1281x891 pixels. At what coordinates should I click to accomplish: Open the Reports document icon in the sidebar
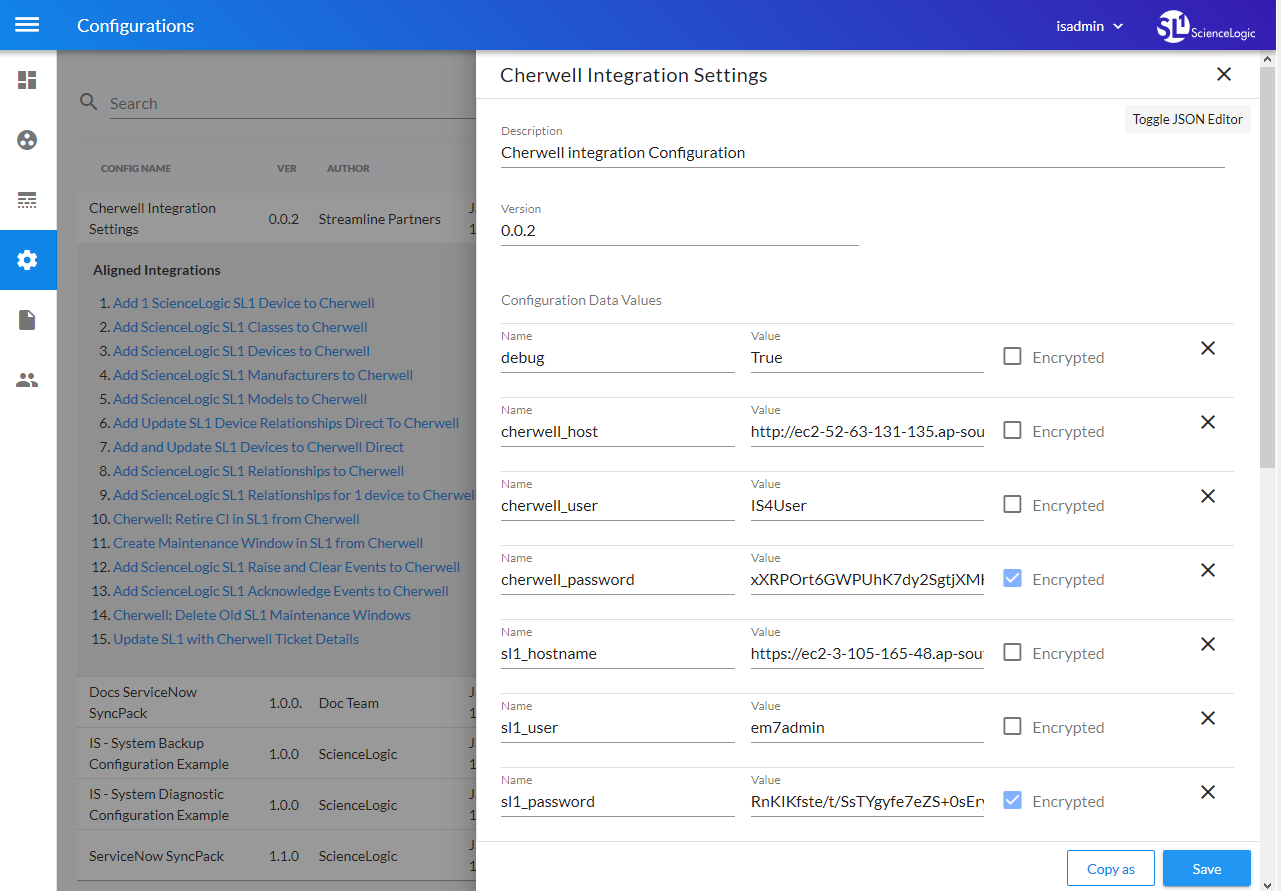[x=27, y=320]
